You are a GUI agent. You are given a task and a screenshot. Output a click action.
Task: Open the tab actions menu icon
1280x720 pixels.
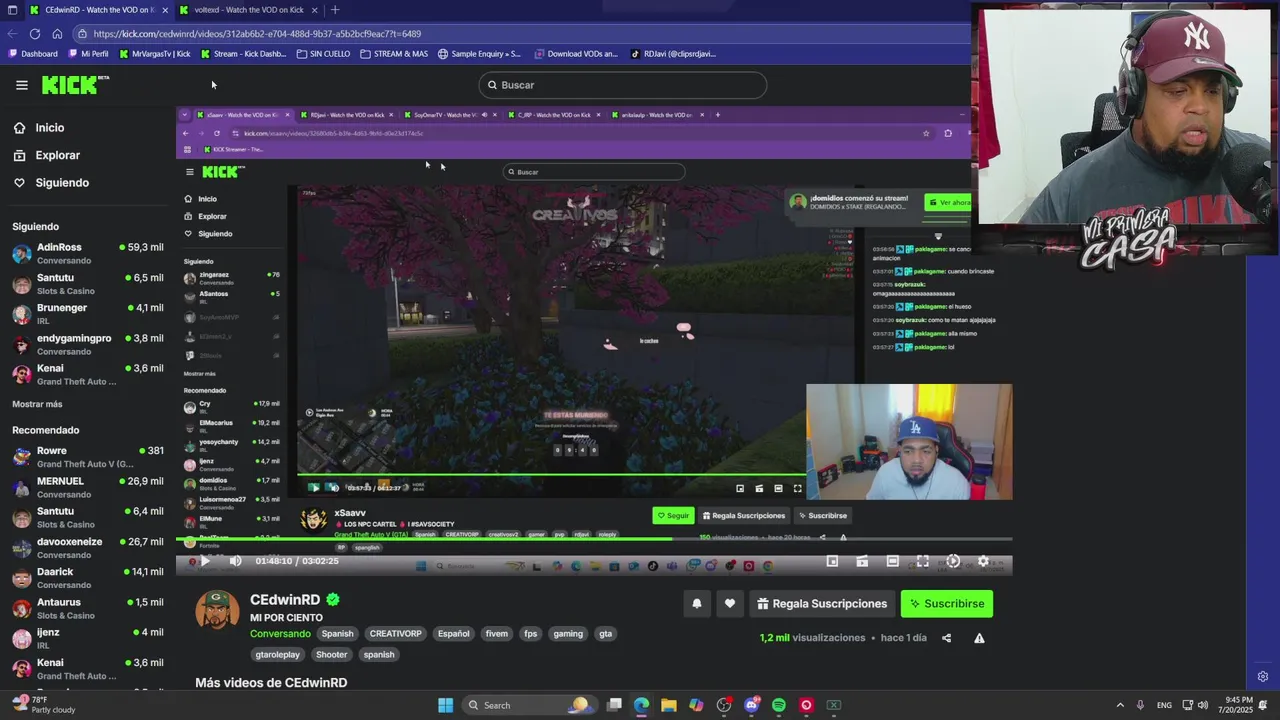tap(12, 10)
